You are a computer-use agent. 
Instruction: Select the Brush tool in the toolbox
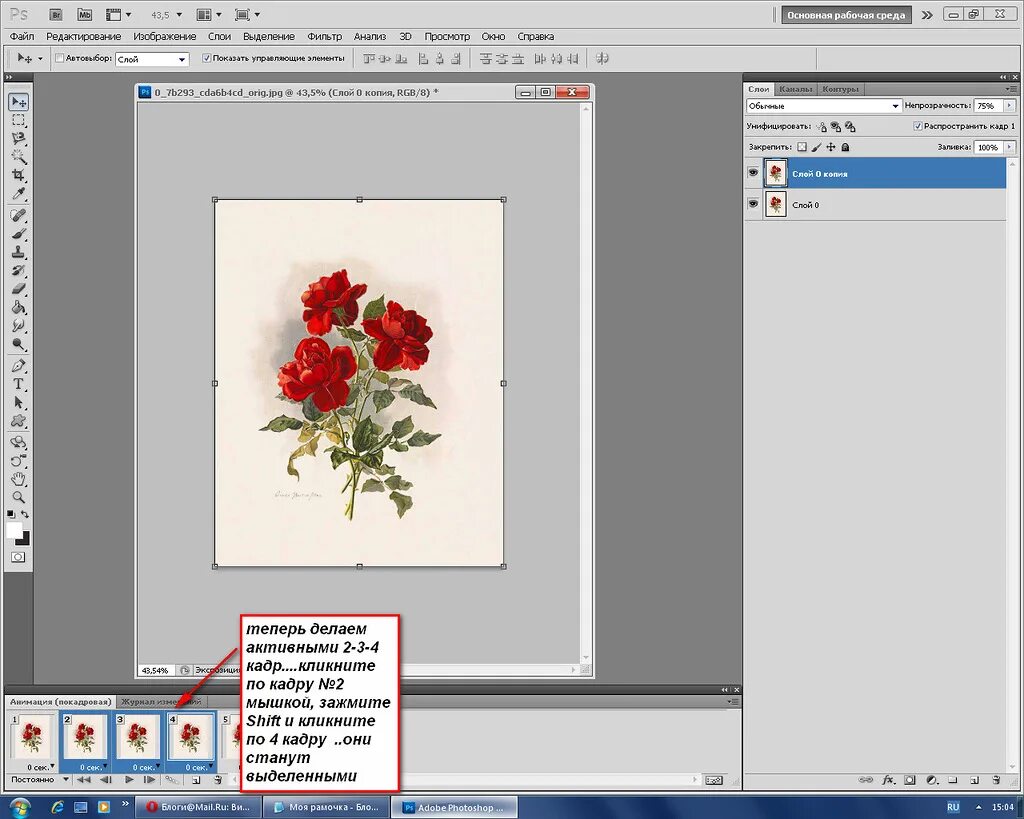click(x=18, y=233)
